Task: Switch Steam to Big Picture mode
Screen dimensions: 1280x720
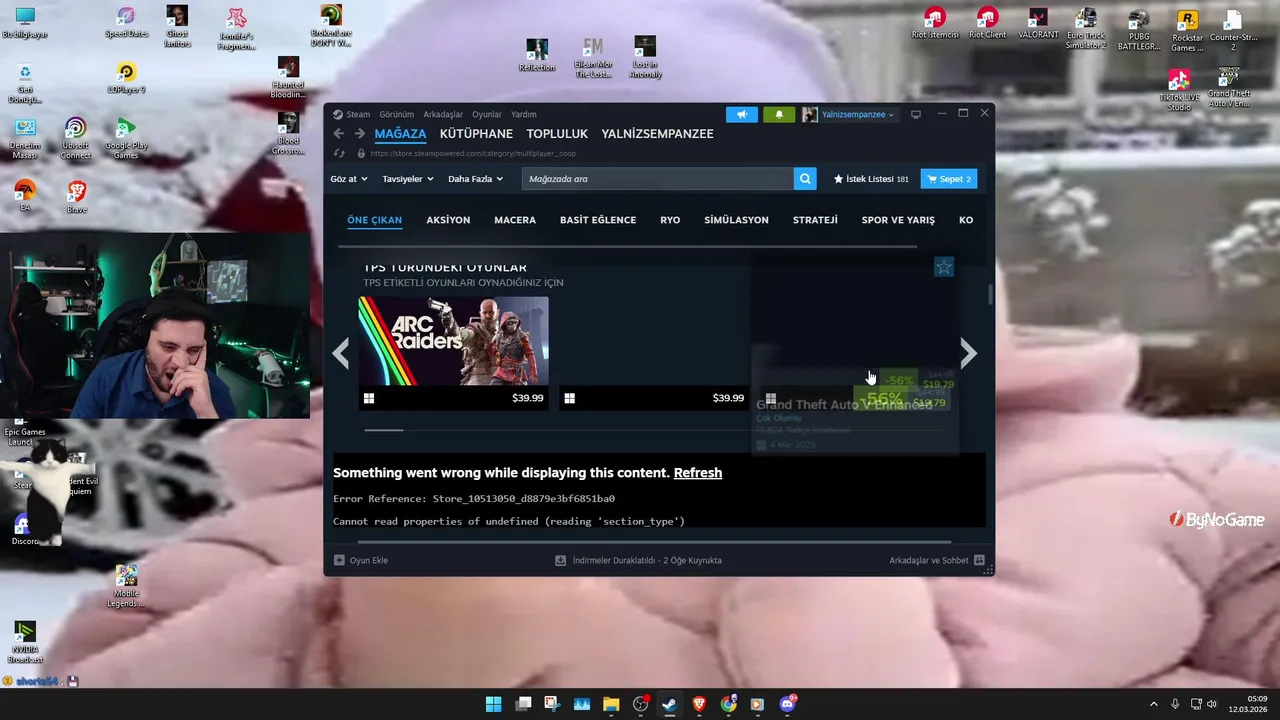Action: click(x=915, y=114)
